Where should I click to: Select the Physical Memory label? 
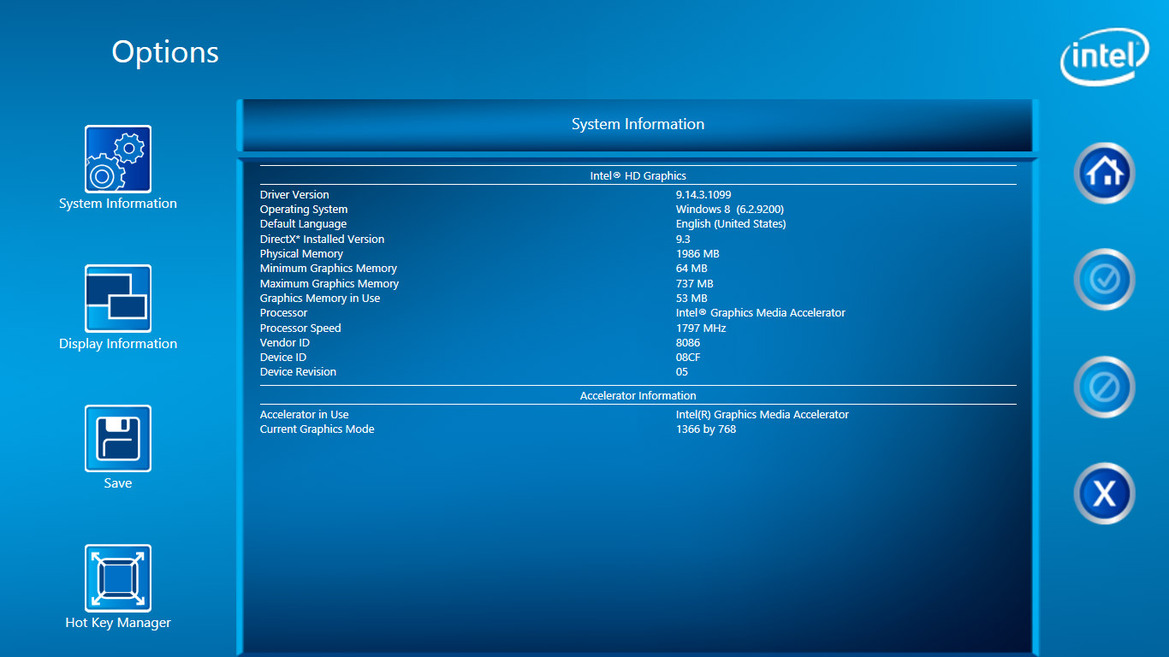click(x=301, y=254)
